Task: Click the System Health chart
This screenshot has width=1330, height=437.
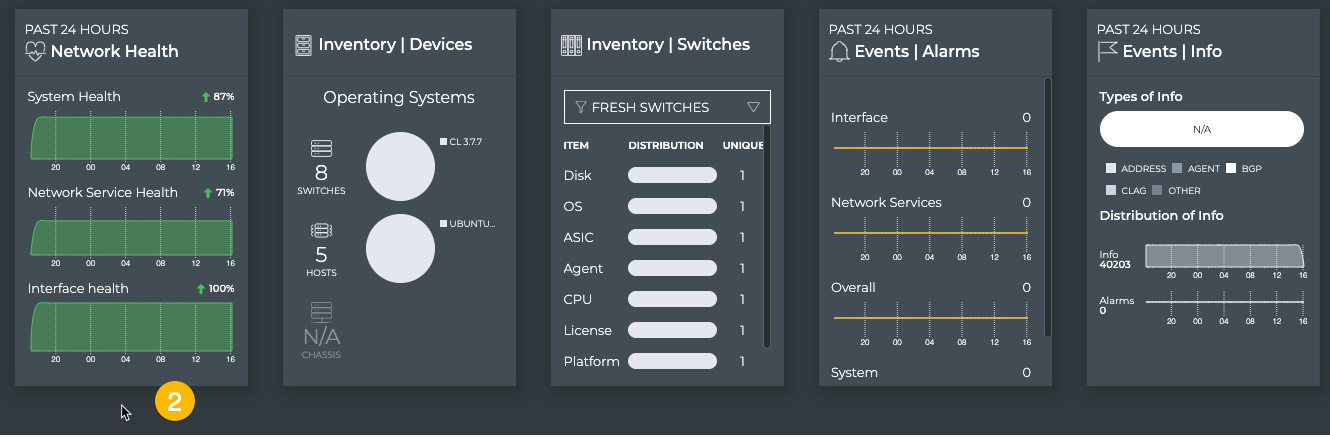Action: 132,137
